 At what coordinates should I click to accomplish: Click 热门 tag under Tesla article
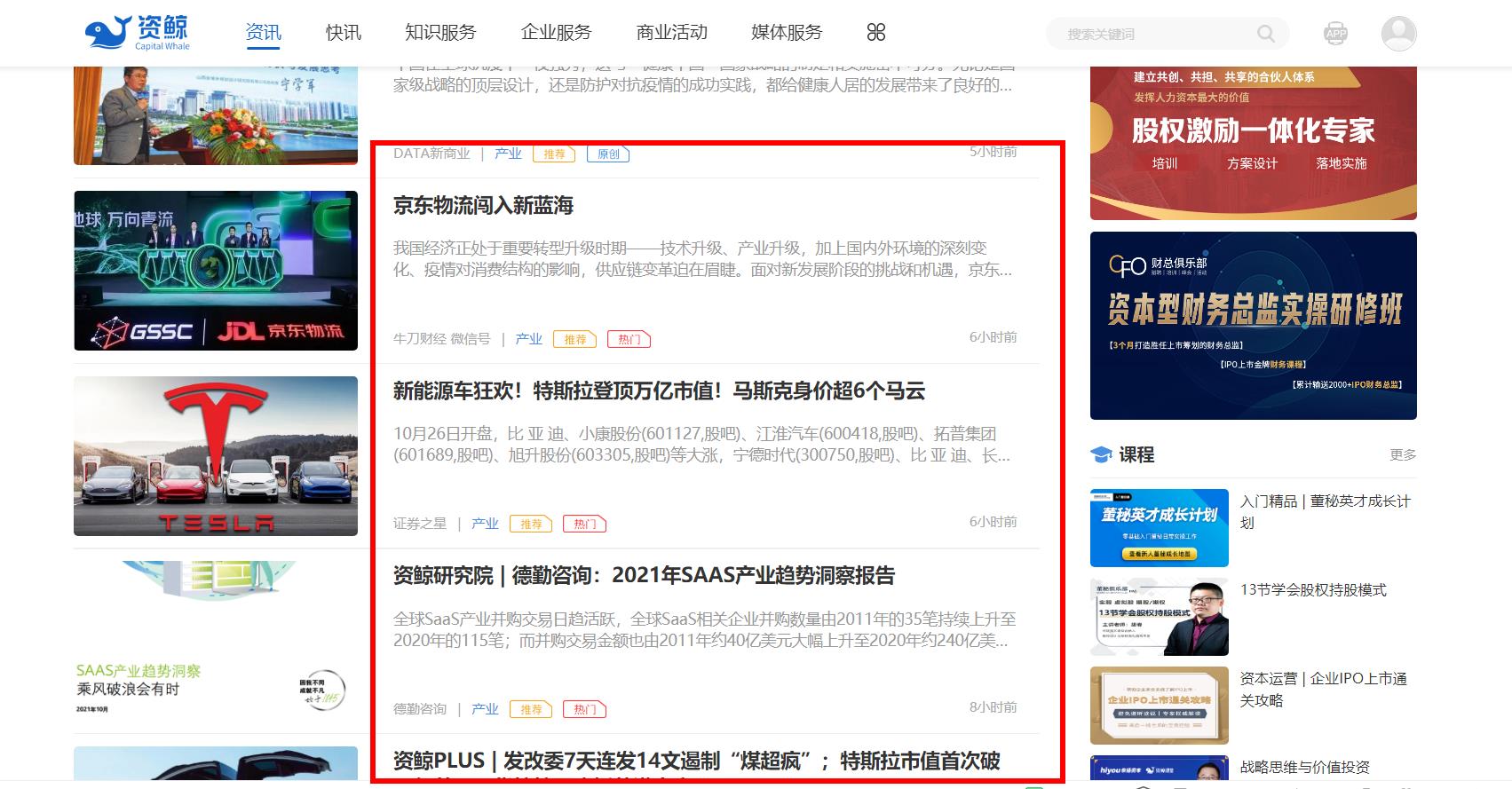pos(584,525)
